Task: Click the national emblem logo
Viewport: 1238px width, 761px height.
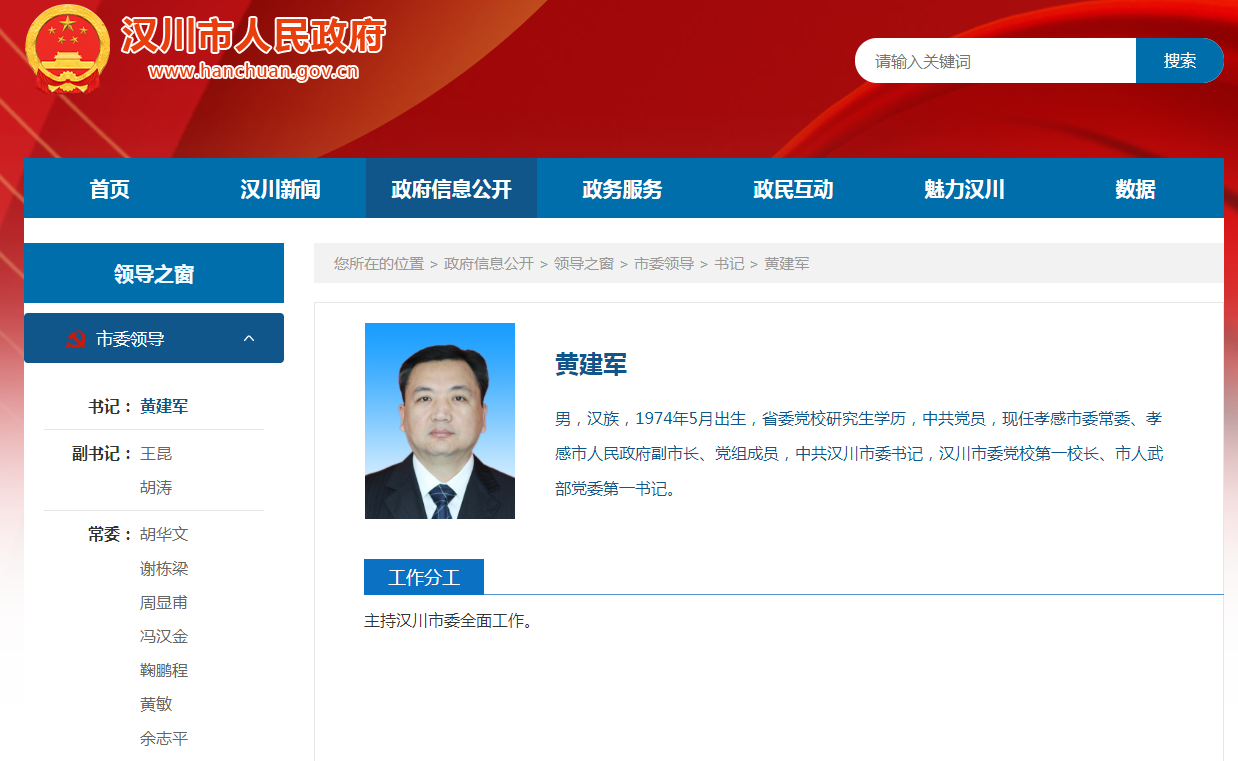Action: tap(68, 50)
